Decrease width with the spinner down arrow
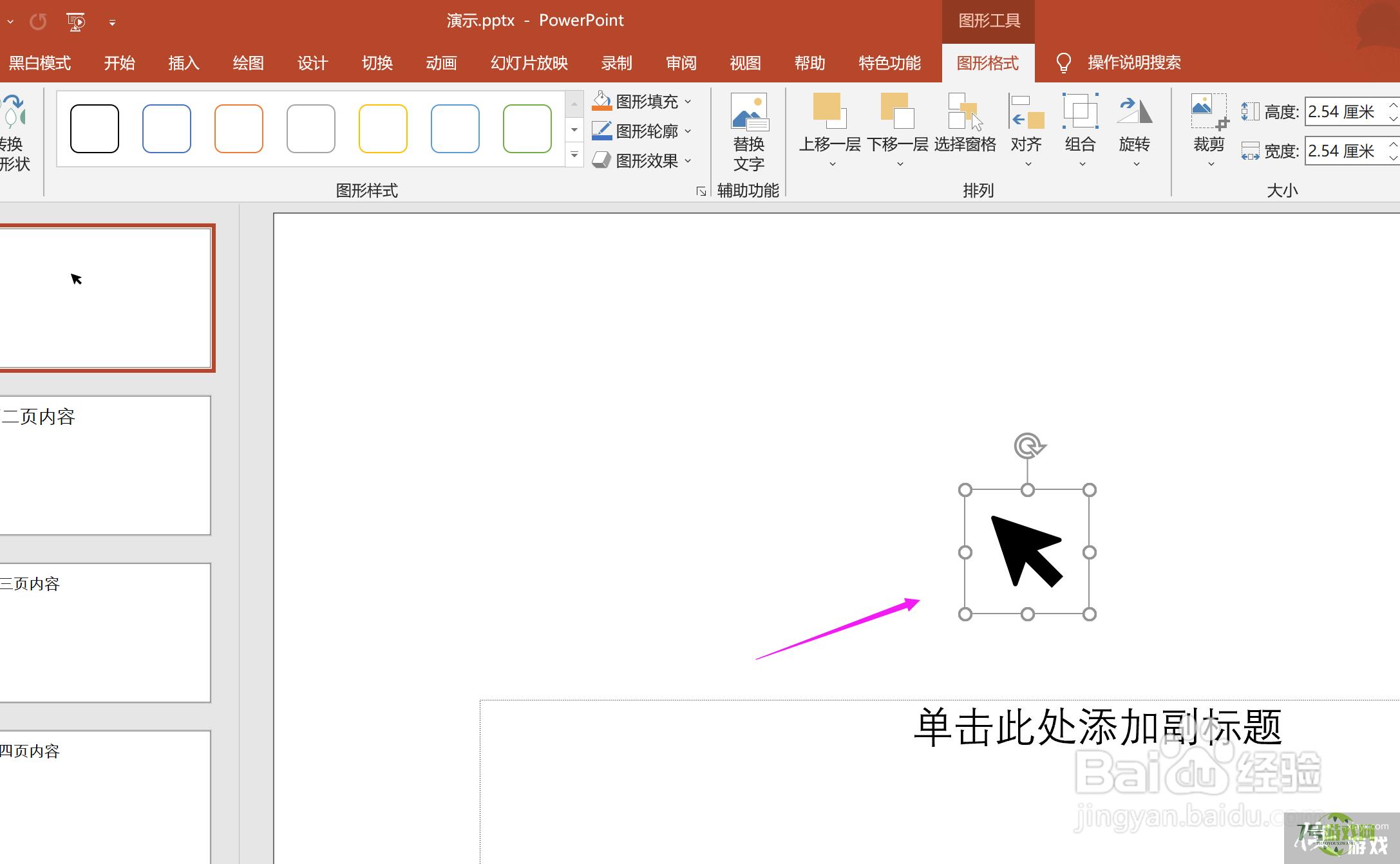The height and width of the screenshot is (864, 1400). point(1394,158)
